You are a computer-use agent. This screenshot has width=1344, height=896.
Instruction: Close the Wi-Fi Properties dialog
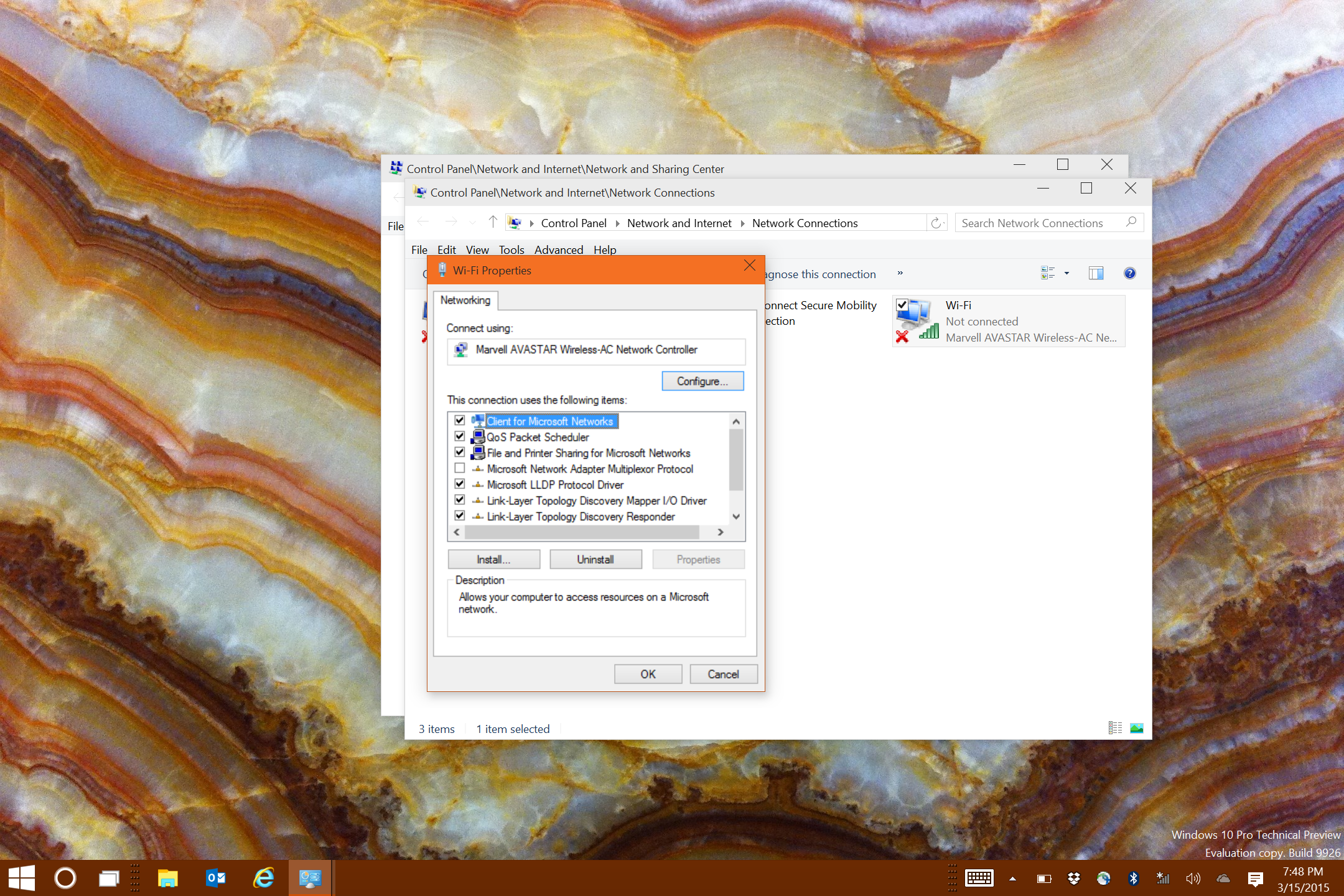click(750, 266)
